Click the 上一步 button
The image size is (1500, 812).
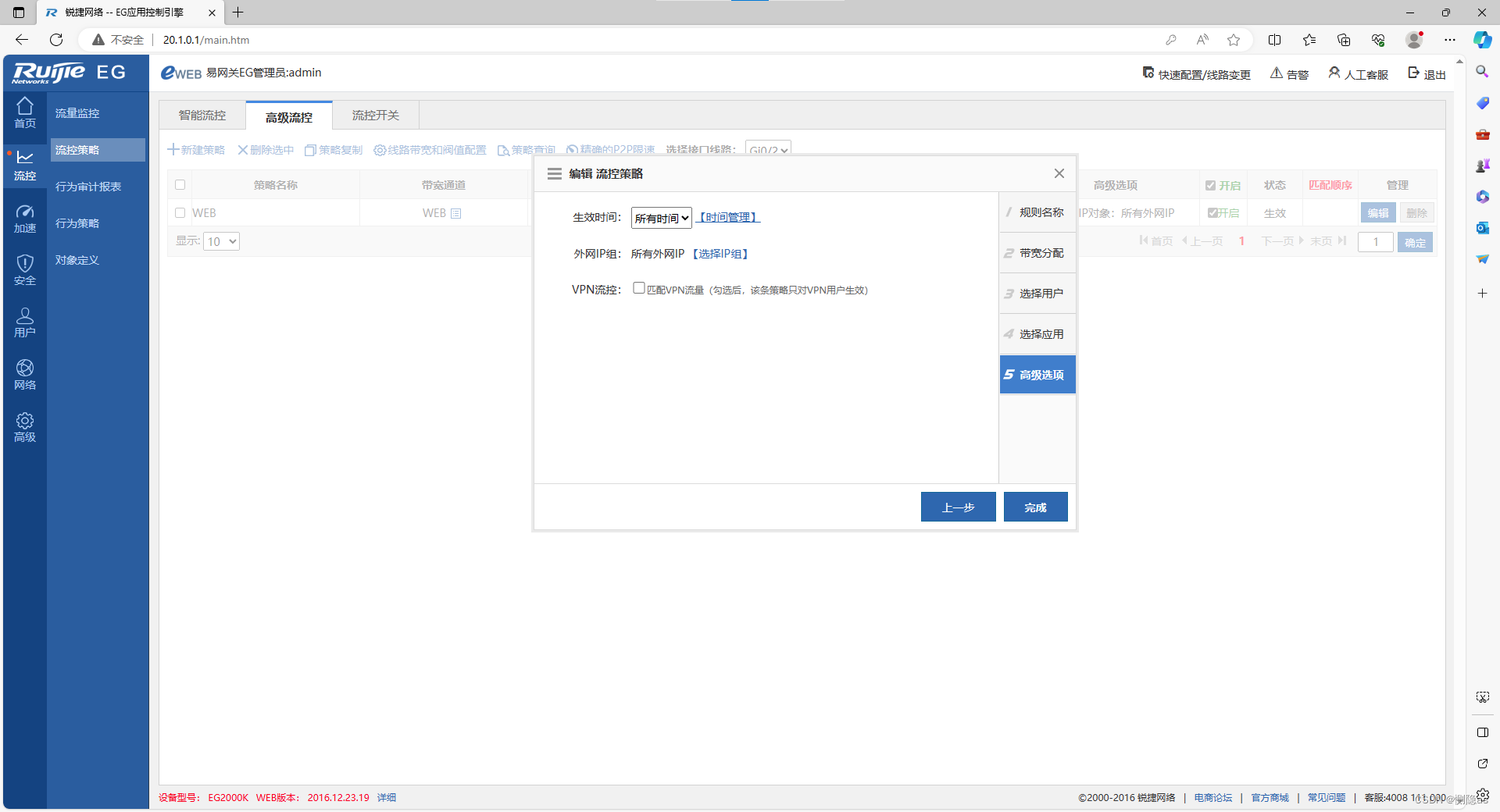coord(958,507)
